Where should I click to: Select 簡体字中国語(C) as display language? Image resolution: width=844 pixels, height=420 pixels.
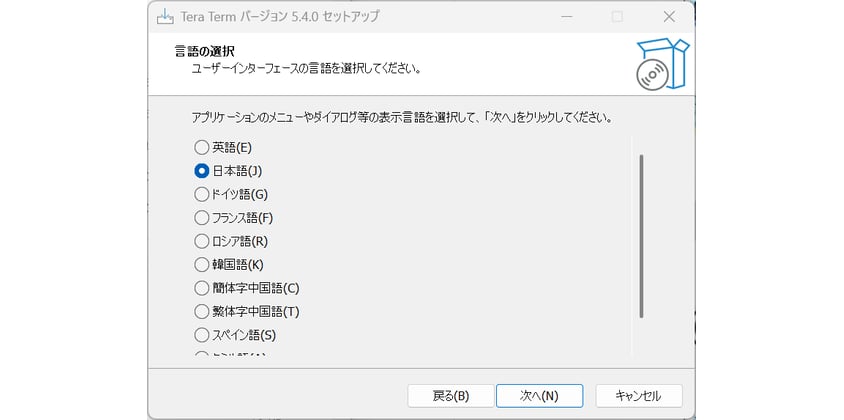point(202,288)
